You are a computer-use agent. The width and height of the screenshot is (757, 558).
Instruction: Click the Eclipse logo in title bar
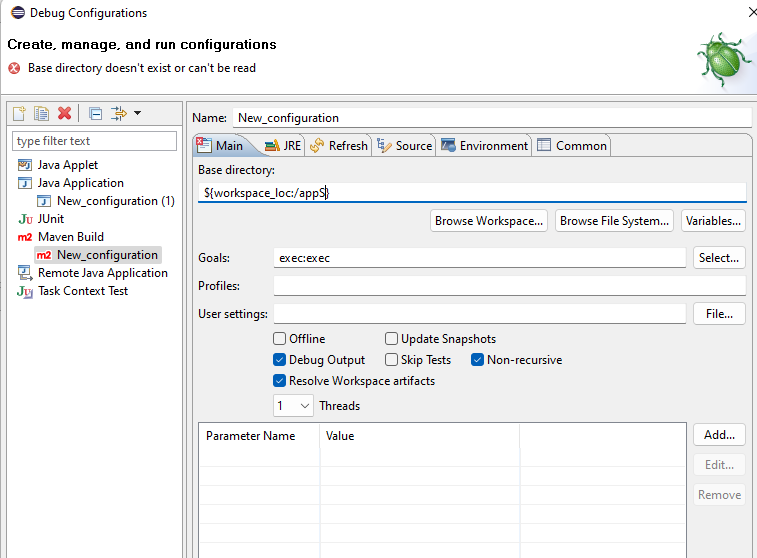18,13
